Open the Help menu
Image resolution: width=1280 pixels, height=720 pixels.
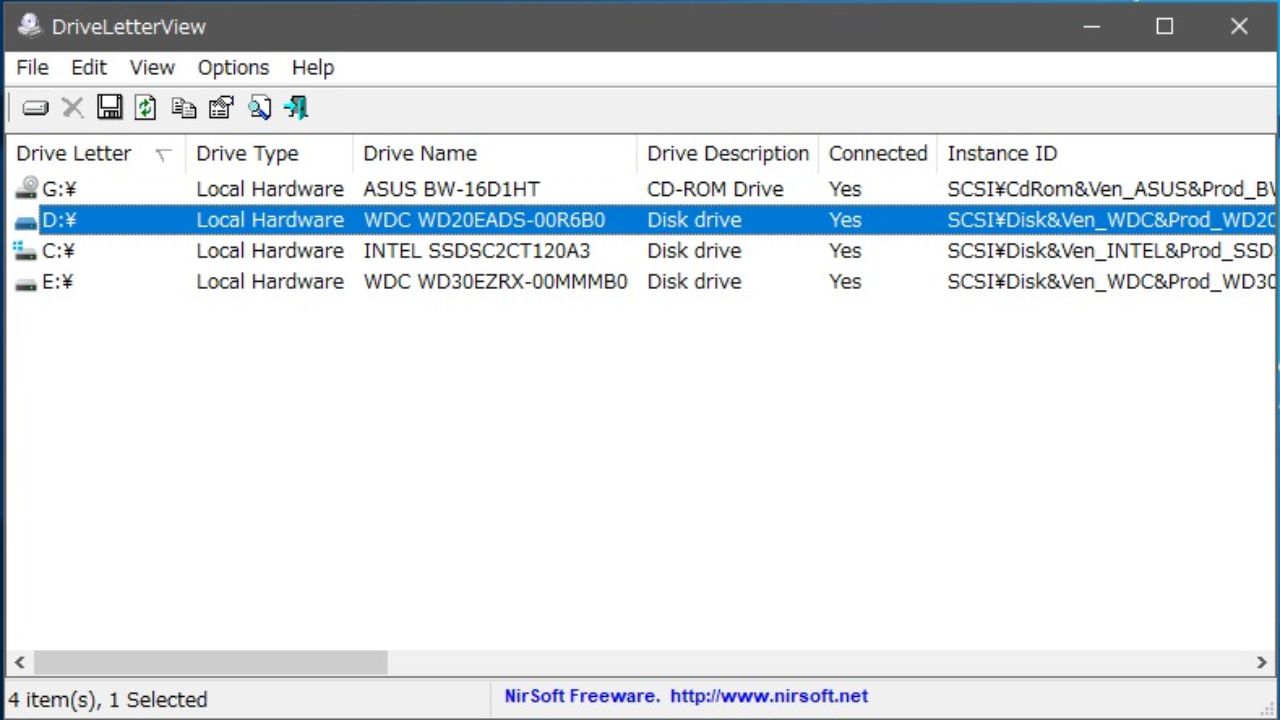(x=313, y=68)
